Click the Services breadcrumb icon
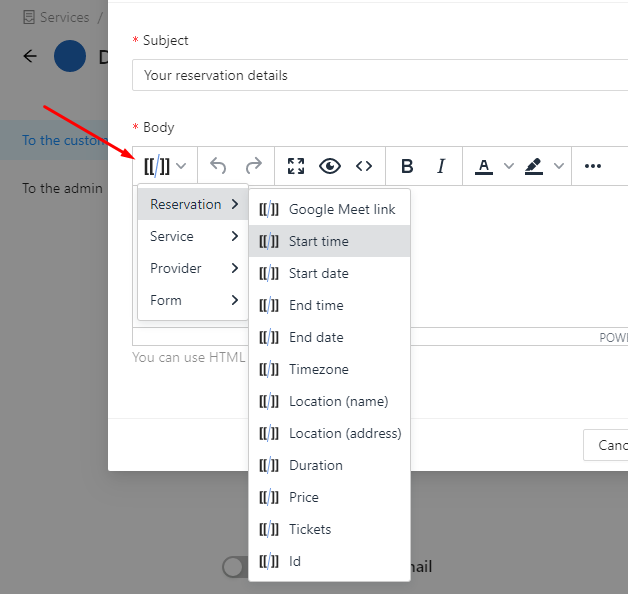This screenshot has height=594, width=628. 29,17
